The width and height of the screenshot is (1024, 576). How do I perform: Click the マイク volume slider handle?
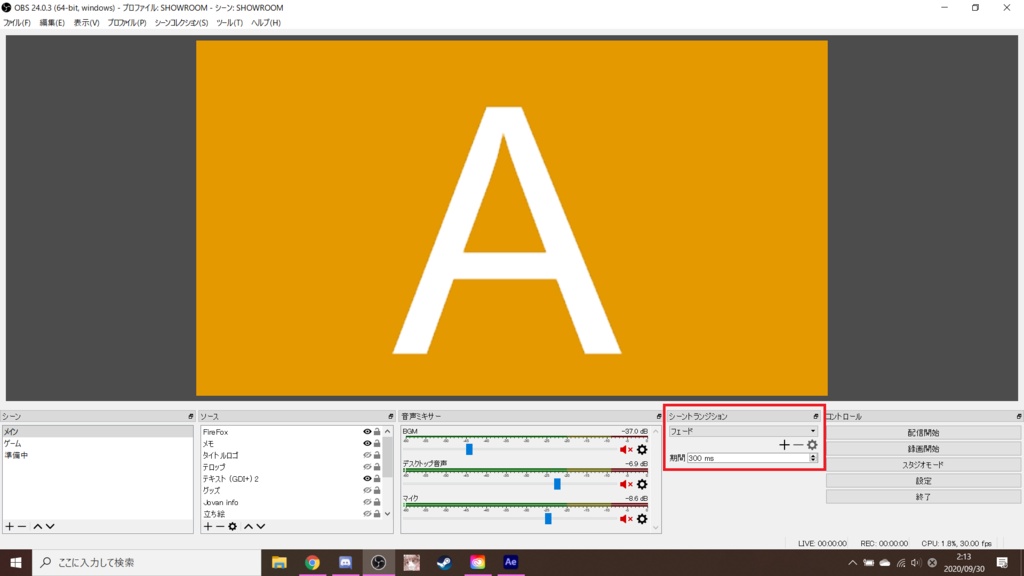[x=548, y=519]
